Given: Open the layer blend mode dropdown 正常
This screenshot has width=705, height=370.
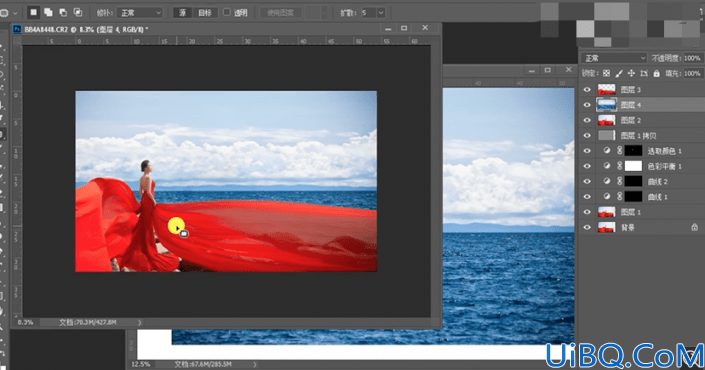Looking at the screenshot, I should pyautogui.click(x=614, y=58).
